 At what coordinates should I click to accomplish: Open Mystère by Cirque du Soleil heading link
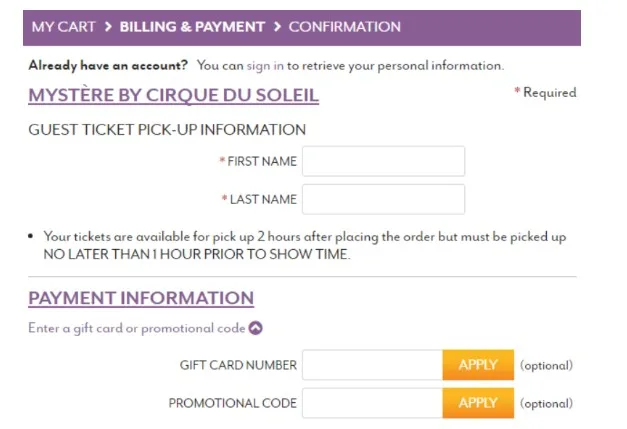tap(173, 95)
